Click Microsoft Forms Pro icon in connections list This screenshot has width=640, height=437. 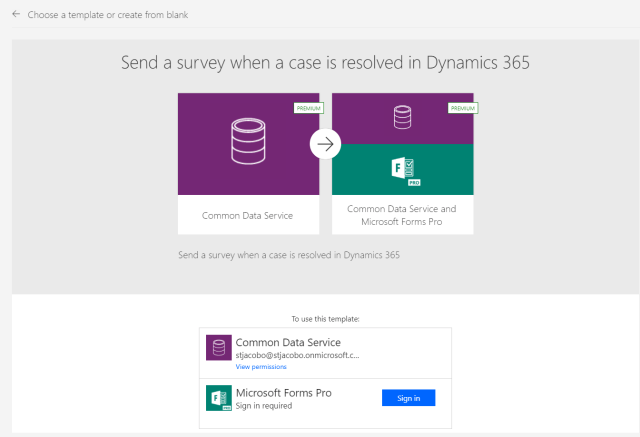click(x=218, y=397)
